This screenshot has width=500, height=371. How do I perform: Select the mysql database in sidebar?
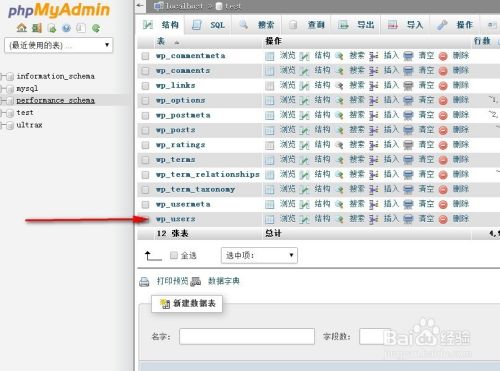click(27, 89)
